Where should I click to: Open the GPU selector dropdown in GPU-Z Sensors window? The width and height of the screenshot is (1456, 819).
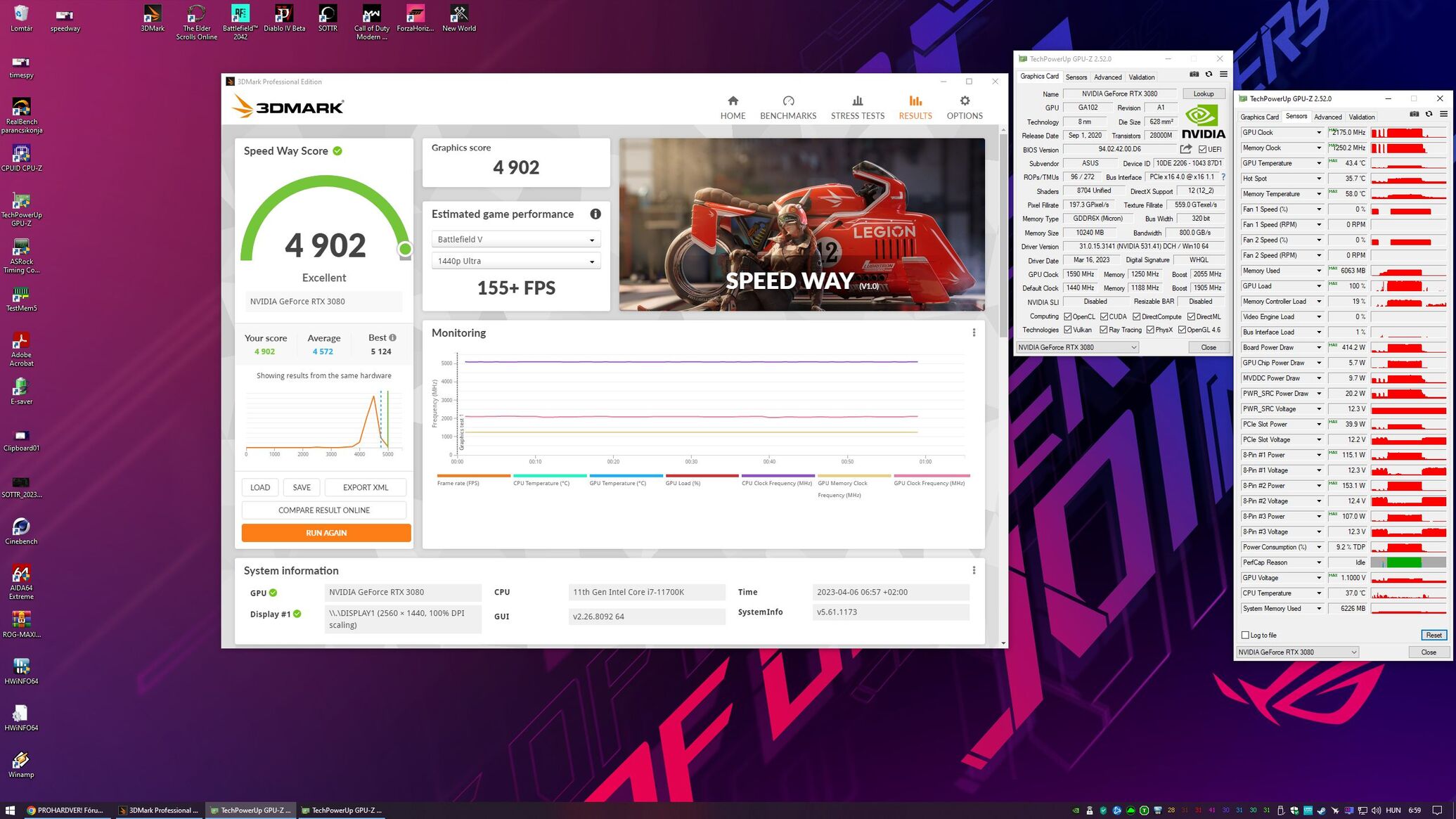coord(1297,652)
